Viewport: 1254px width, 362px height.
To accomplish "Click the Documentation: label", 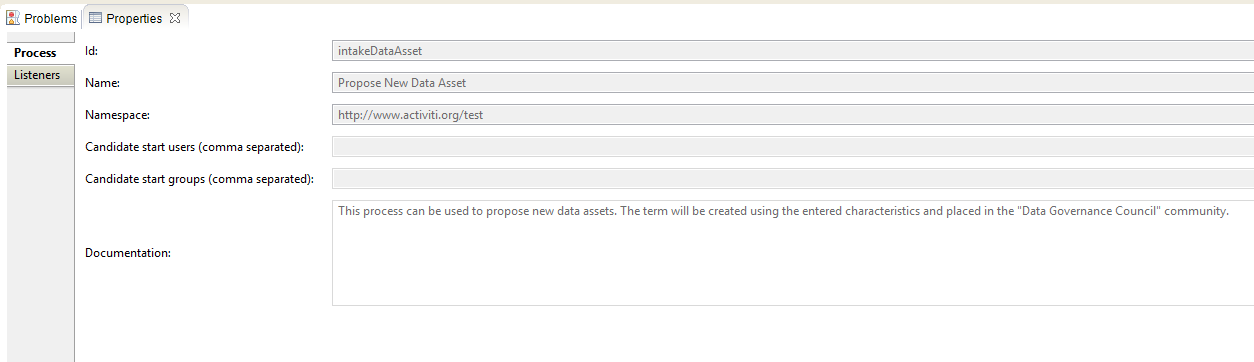I will [x=128, y=253].
